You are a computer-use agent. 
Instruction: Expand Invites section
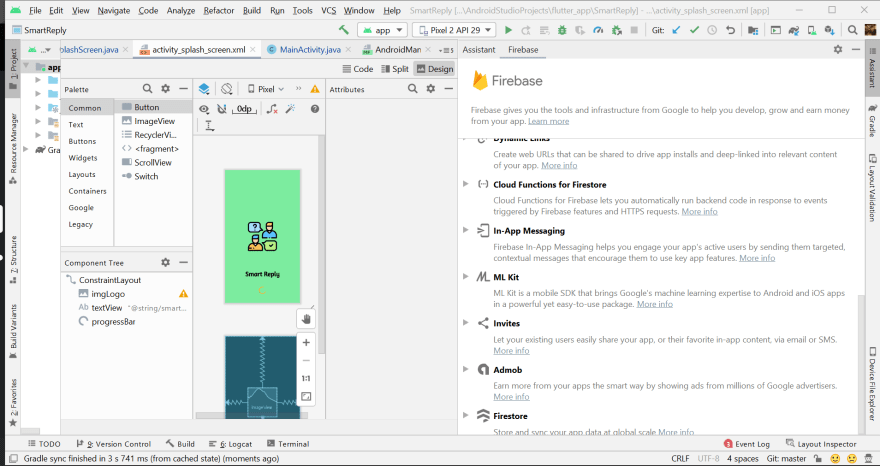point(465,323)
